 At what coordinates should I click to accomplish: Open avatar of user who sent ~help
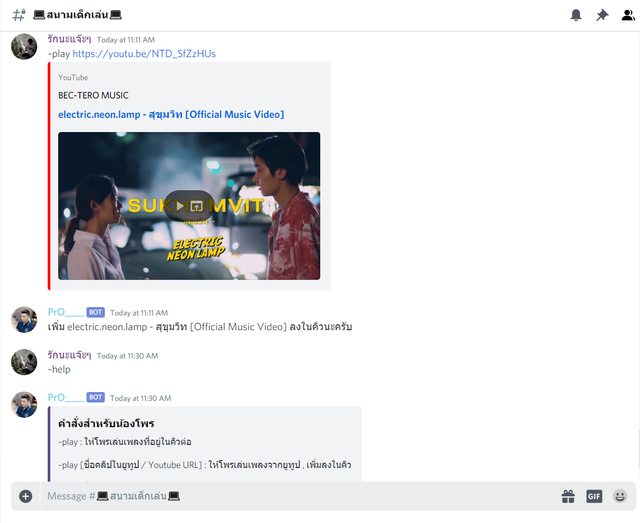[24, 362]
